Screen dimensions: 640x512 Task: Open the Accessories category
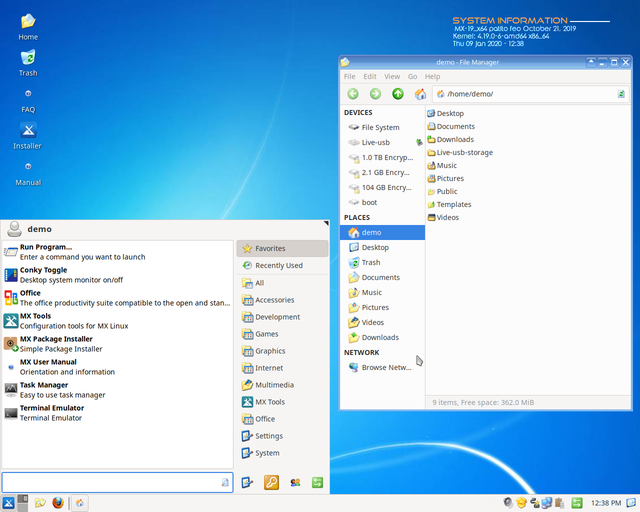coord(282,300)
